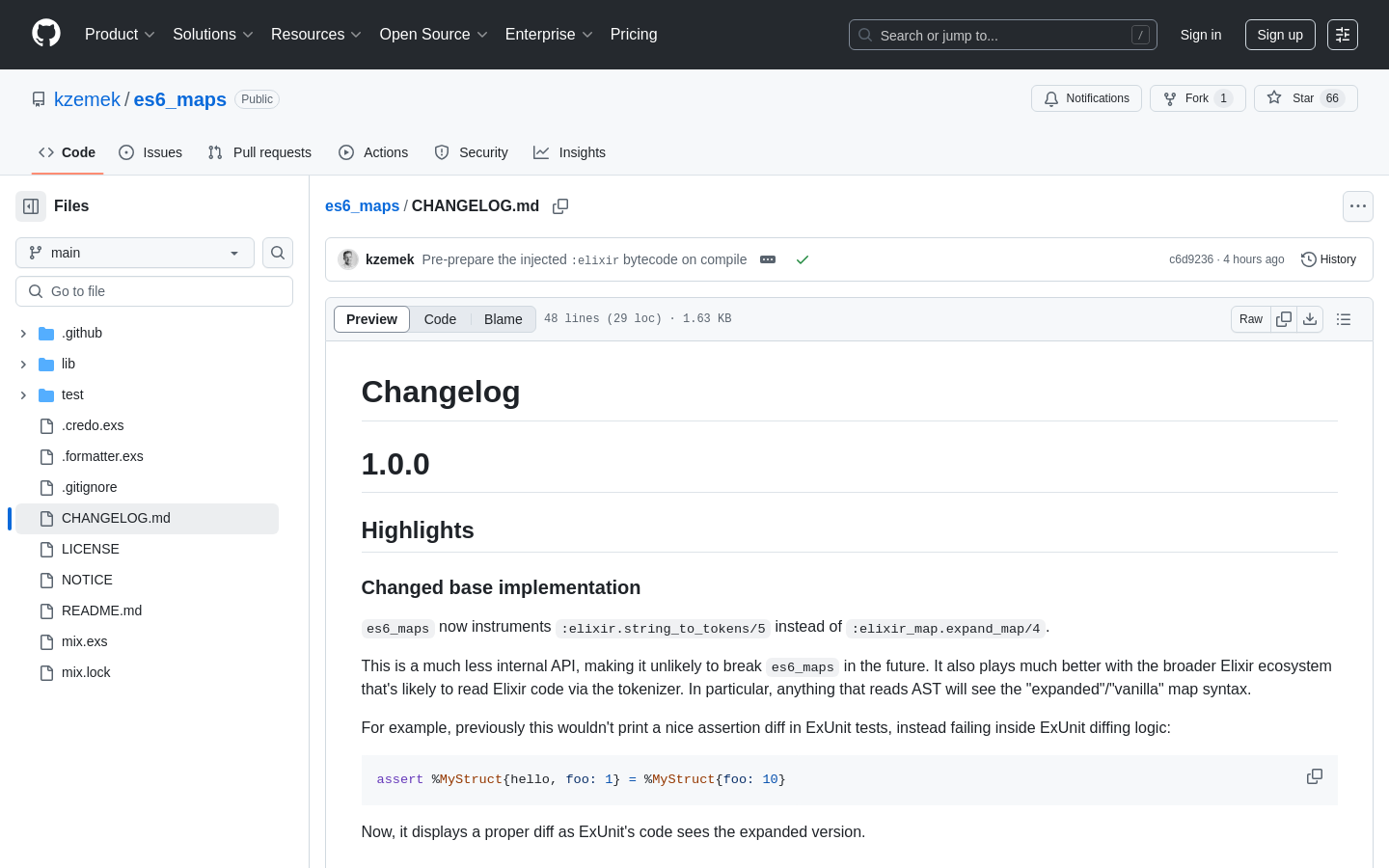Search files in this repository
This screenshot has height=868, width=1389.
point(278,253)
